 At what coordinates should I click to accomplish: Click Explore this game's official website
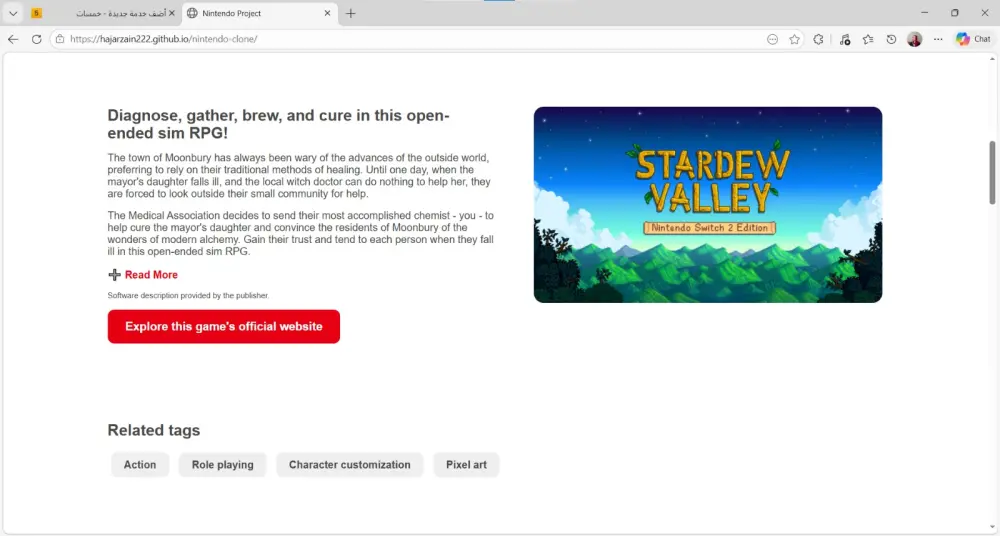pyautogui.click(x=224, y=326)
